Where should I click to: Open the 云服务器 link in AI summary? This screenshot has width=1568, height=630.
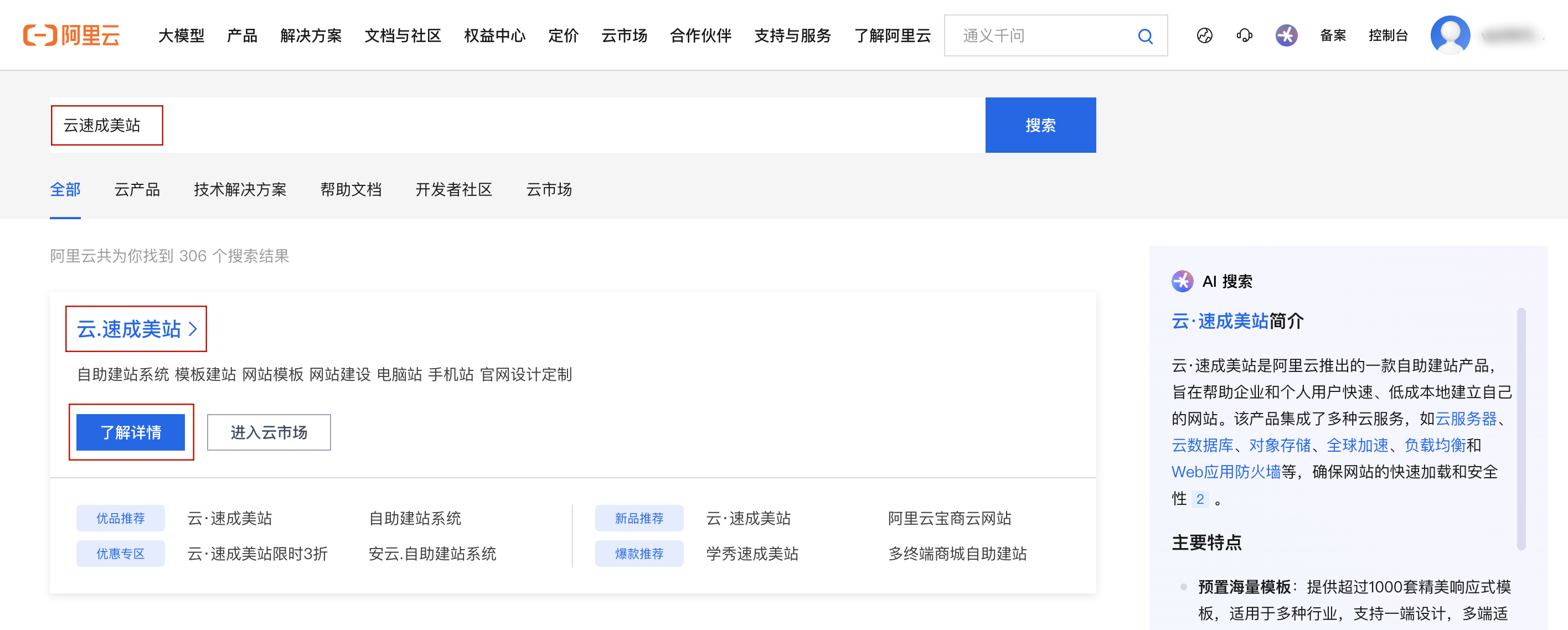[1466, 419]
